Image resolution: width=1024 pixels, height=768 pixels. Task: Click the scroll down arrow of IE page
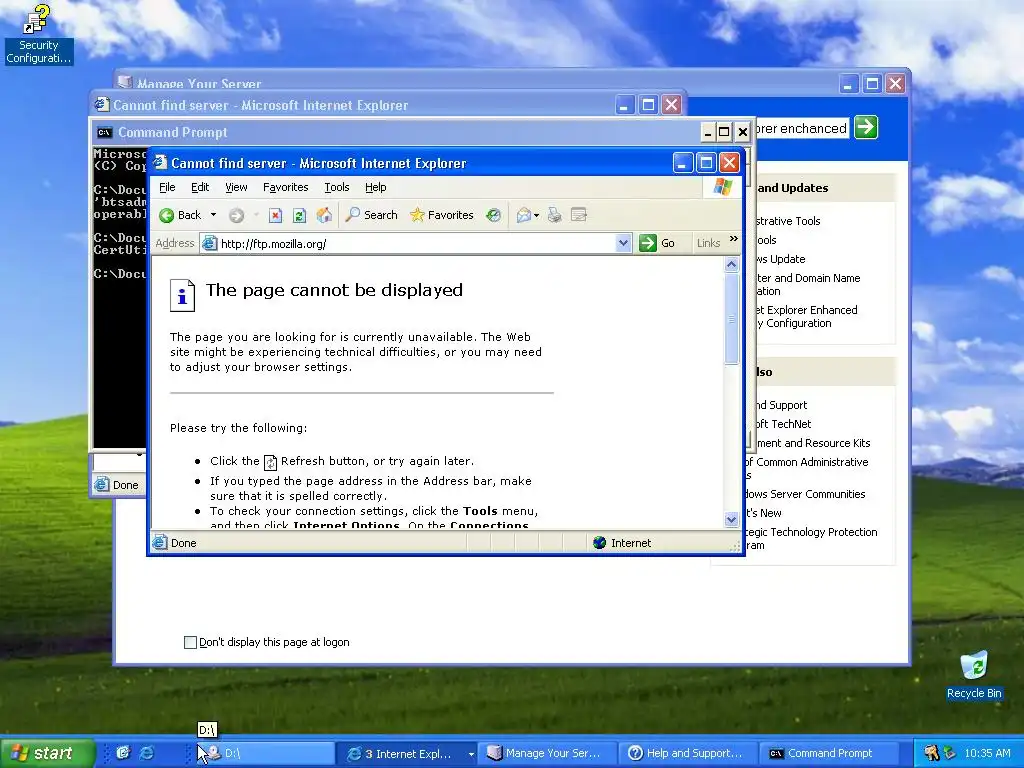coord(731,520)
